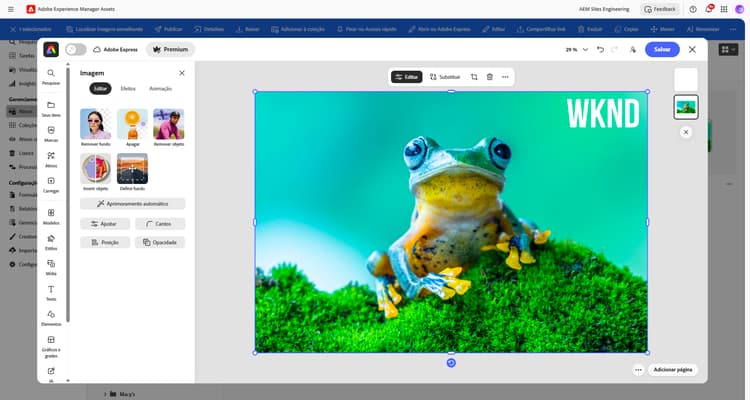Viewport: 750px width, 400px height.
Task: Click Mover in the AEM action bar
Action: click(662, 29)
